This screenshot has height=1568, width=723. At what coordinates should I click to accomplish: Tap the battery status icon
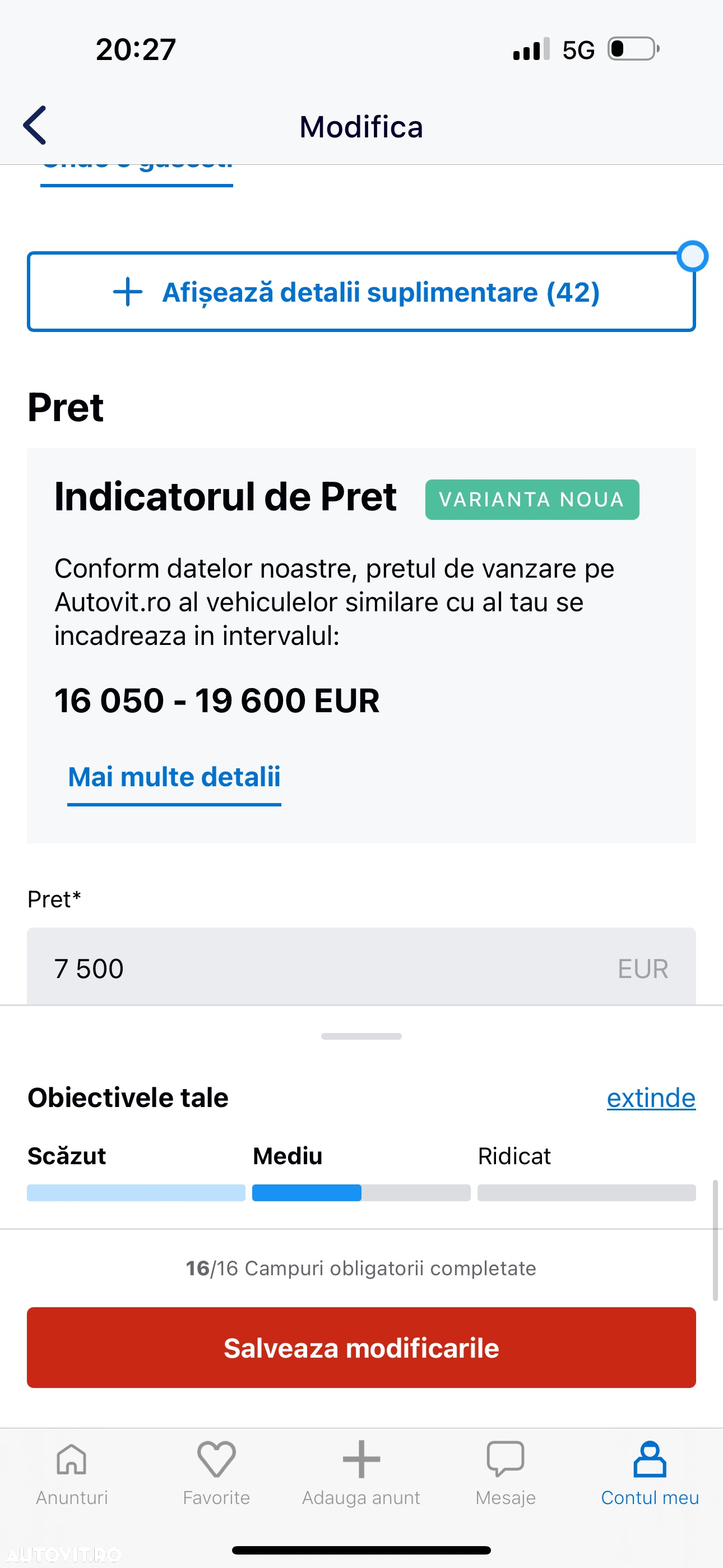click(633, 49)
